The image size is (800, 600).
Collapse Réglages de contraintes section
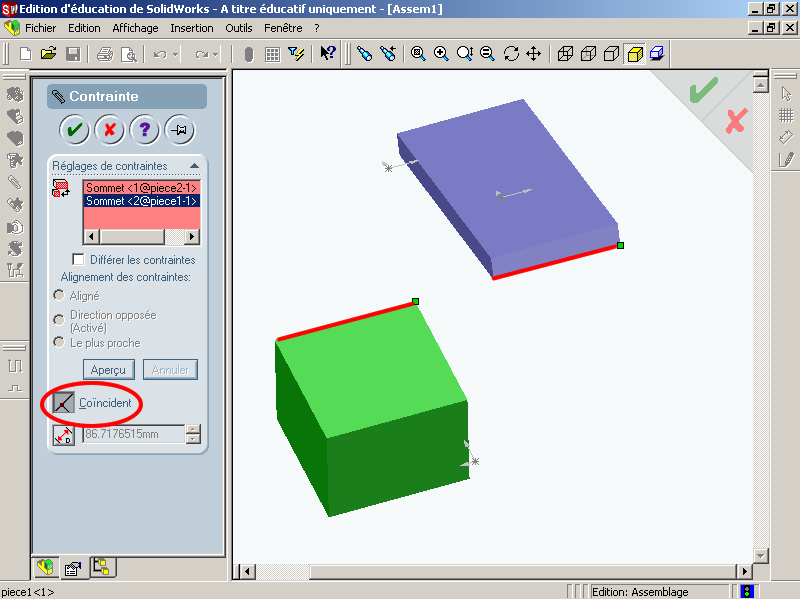pos(194,166)
